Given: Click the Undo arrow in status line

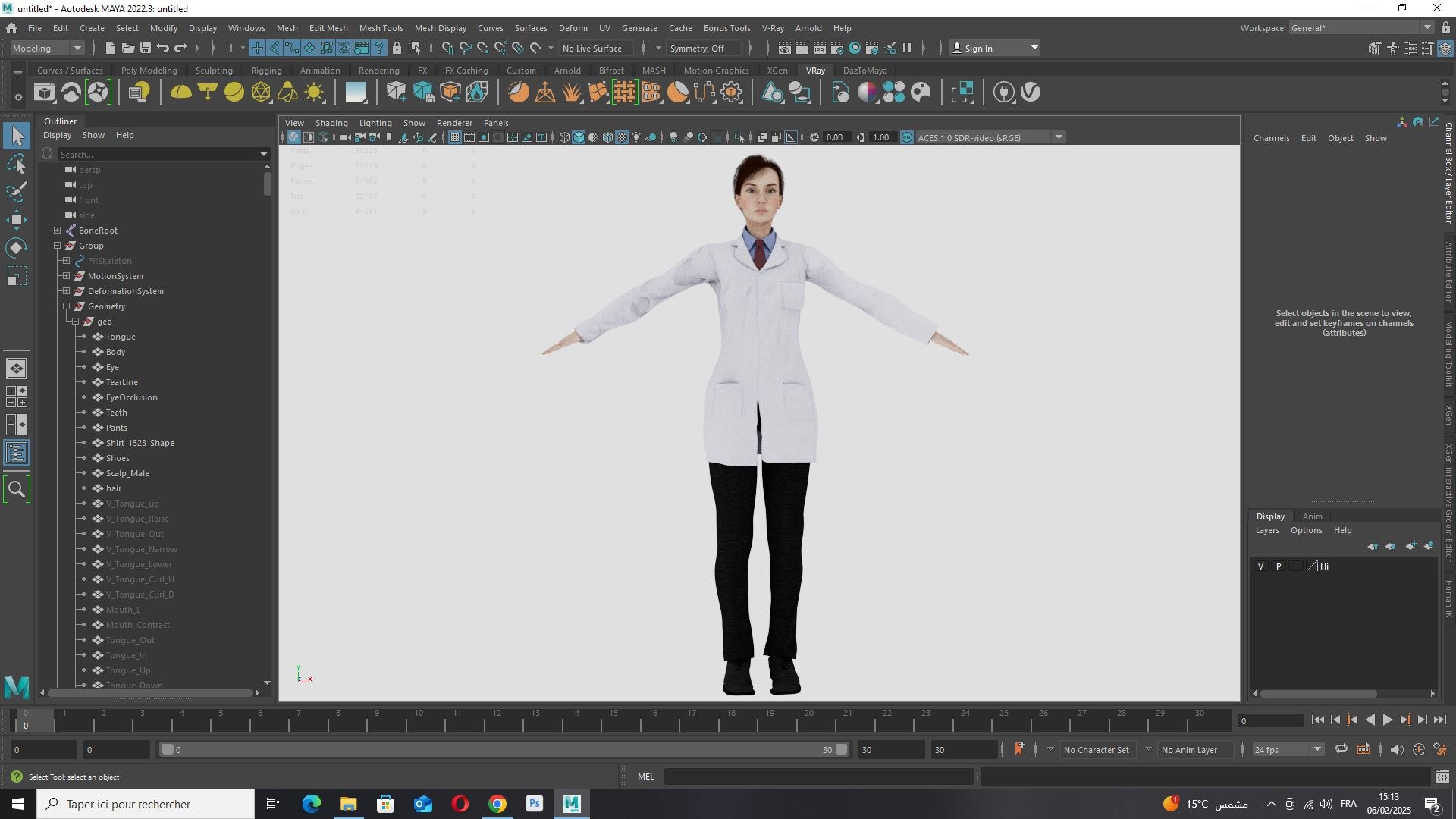Looking at the screenshot, I should coord(163,48).
